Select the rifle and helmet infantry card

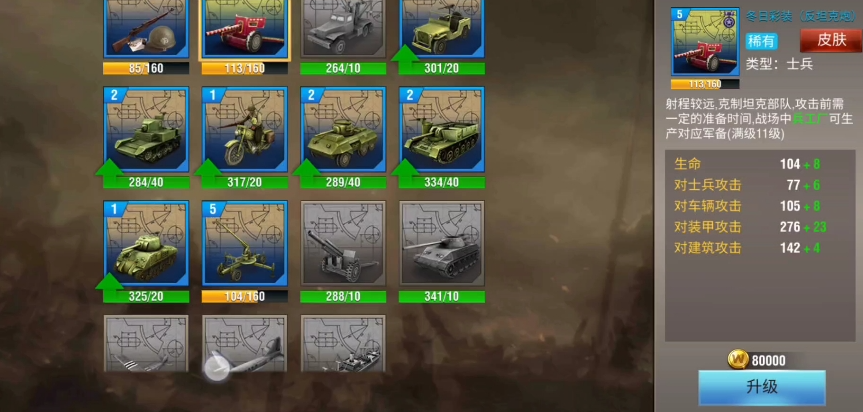click(146, 29)
